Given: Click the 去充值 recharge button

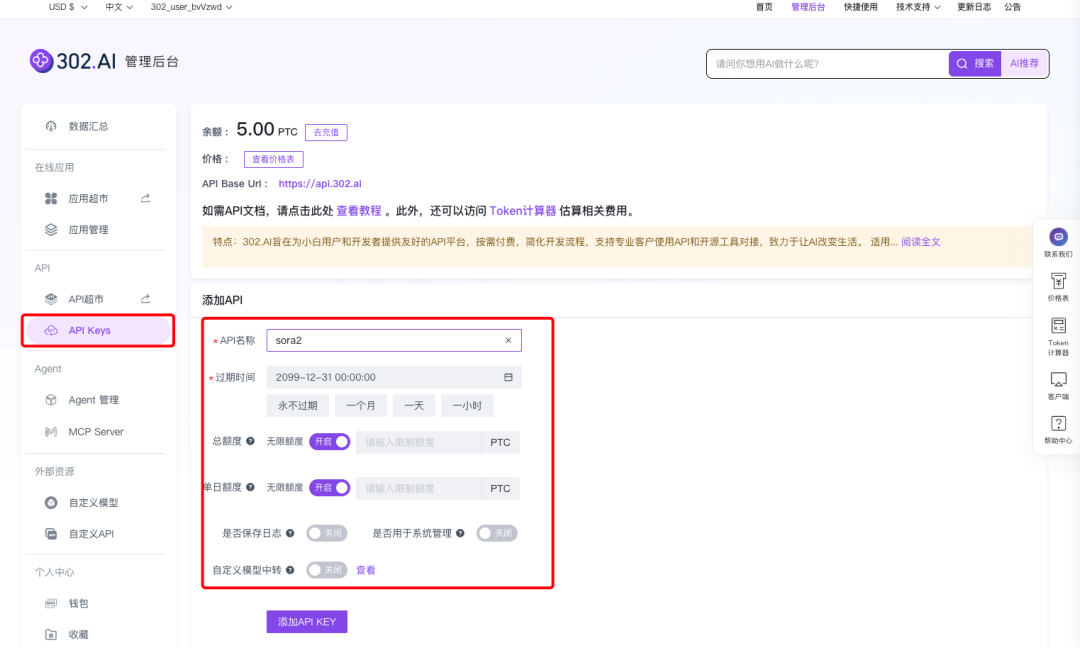Looking at the screenshot, I should (326, 132).
